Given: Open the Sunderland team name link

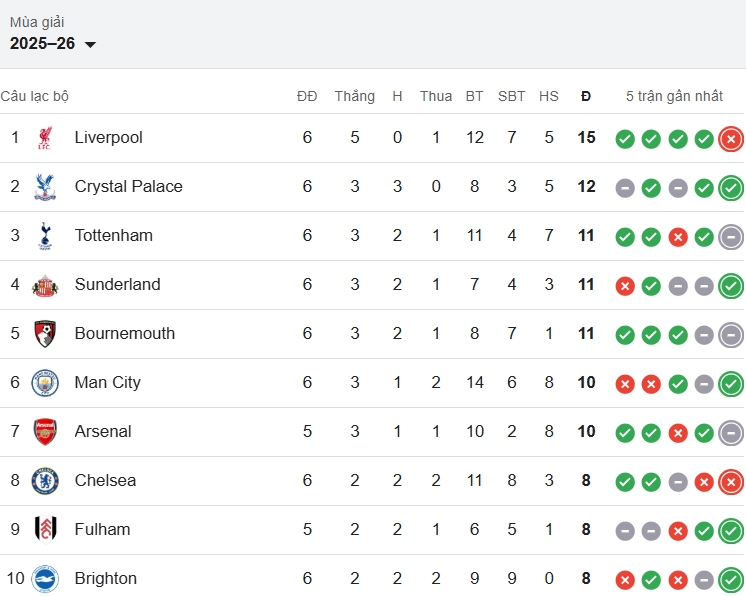Looking at the screenshot, I should click(118, 284).
